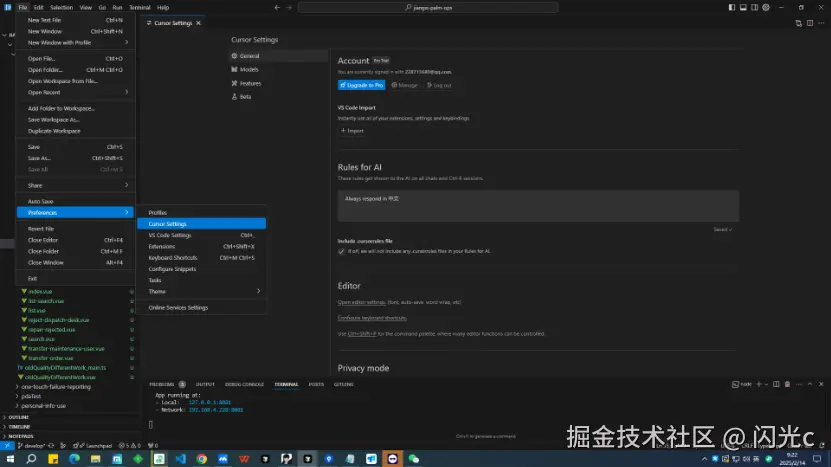The width and height of the screenshot is (831, 467).
Task: Open new terminal profile dropdown arrow
Action: pyautogui.click(x=766, y=384)
